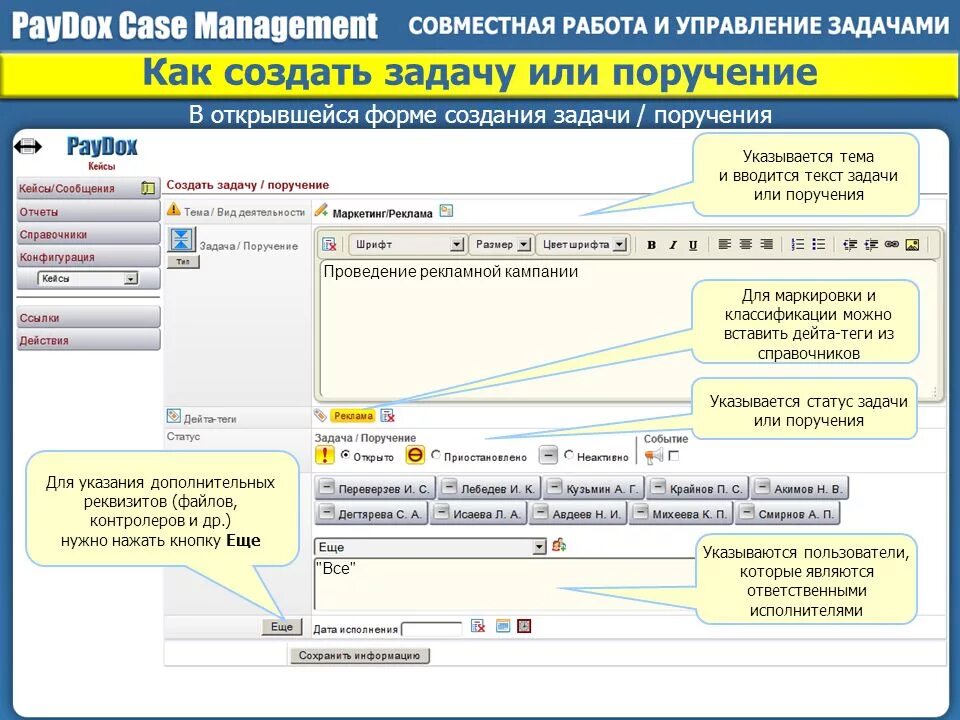Click the warning triangle icon beside Тема
This screenshot has height=720, width=960.
[174, 209]
